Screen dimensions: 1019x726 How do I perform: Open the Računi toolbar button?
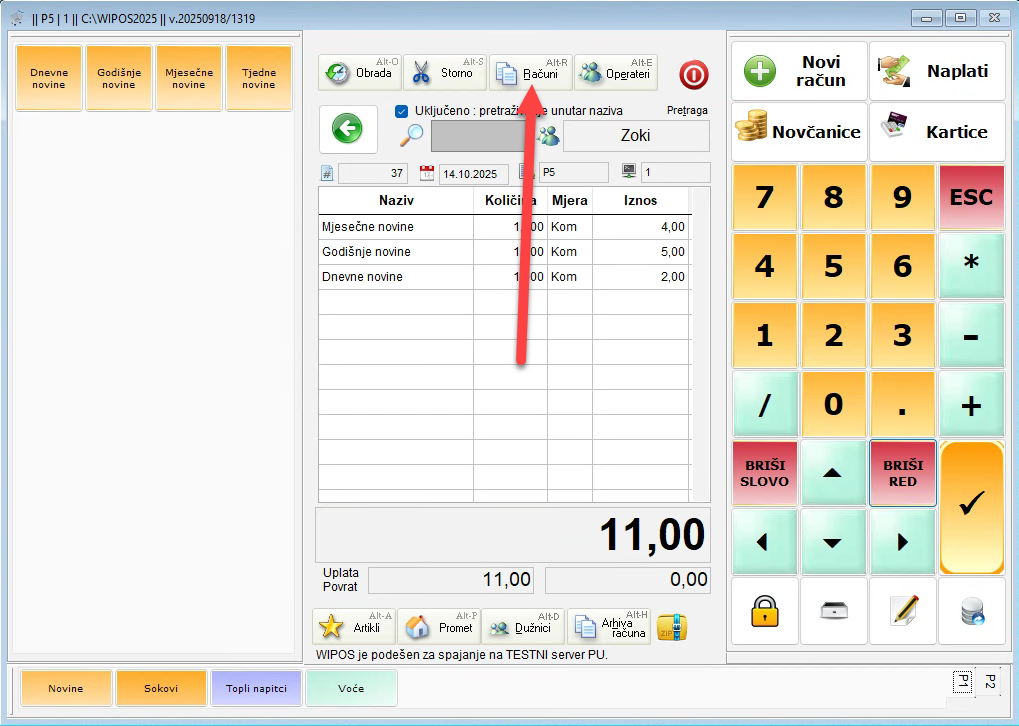tap(530, 73)
